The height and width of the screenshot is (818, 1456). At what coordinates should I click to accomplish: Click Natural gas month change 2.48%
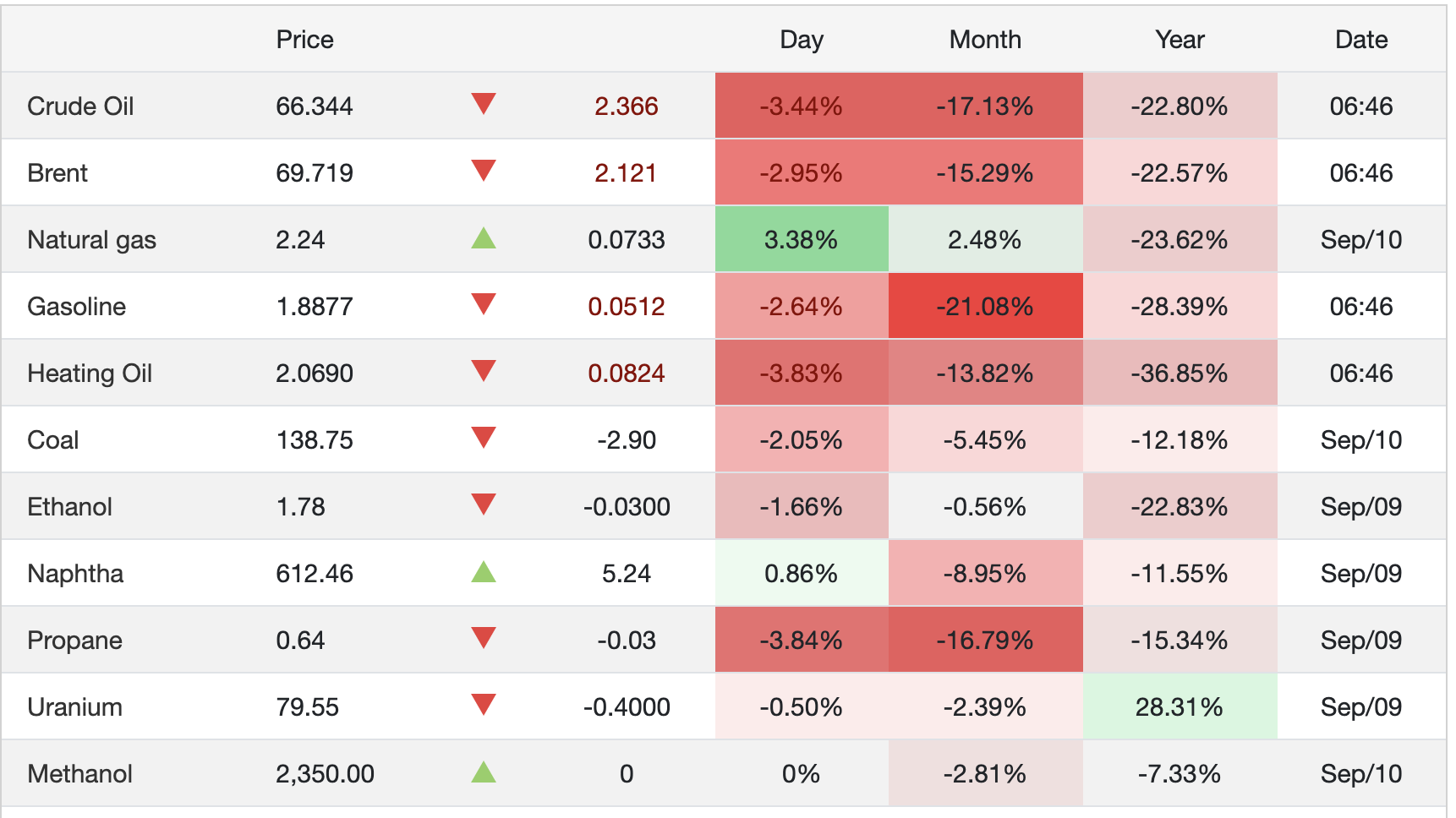(985, 240)
